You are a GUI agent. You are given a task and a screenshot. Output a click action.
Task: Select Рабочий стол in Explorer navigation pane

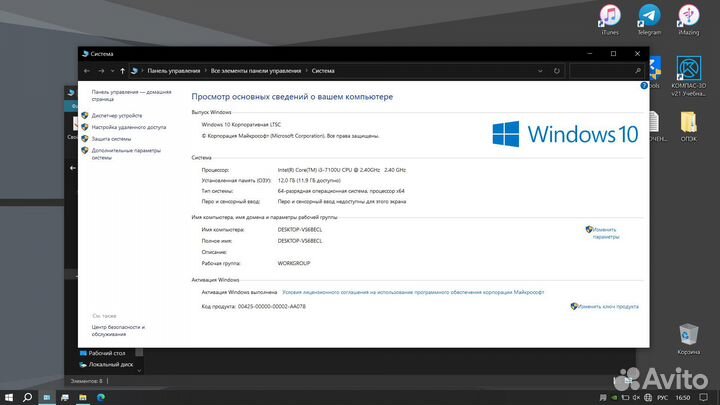coord(107,353)
